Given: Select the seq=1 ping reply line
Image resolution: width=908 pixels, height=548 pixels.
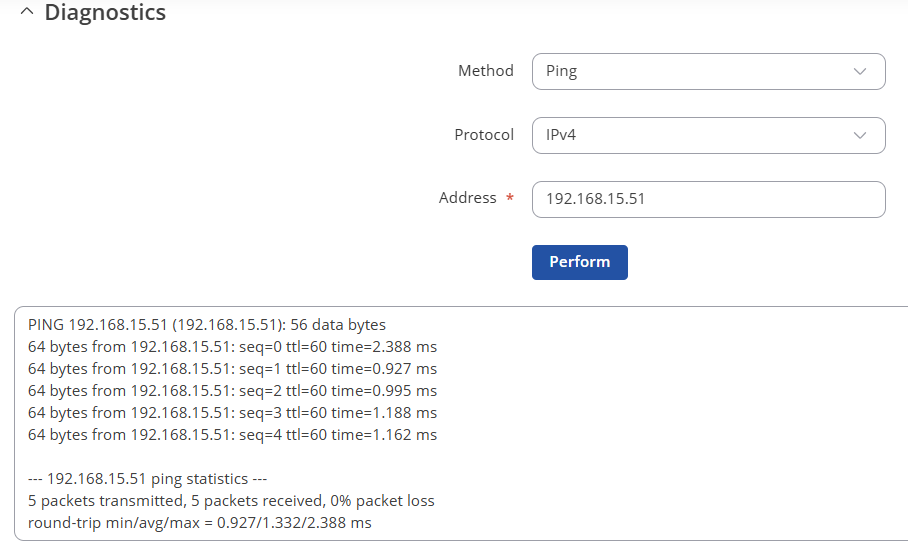Looking at the screenshot, I should click(232, 369).
